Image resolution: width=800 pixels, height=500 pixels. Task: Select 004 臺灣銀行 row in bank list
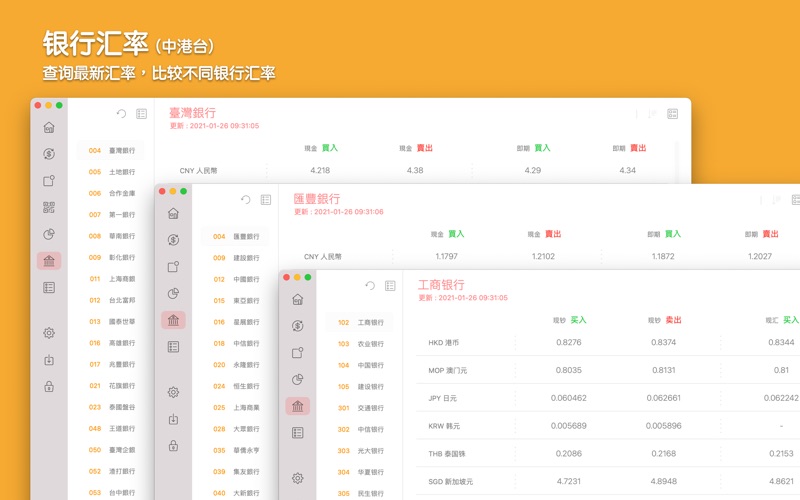pos(111,151)
